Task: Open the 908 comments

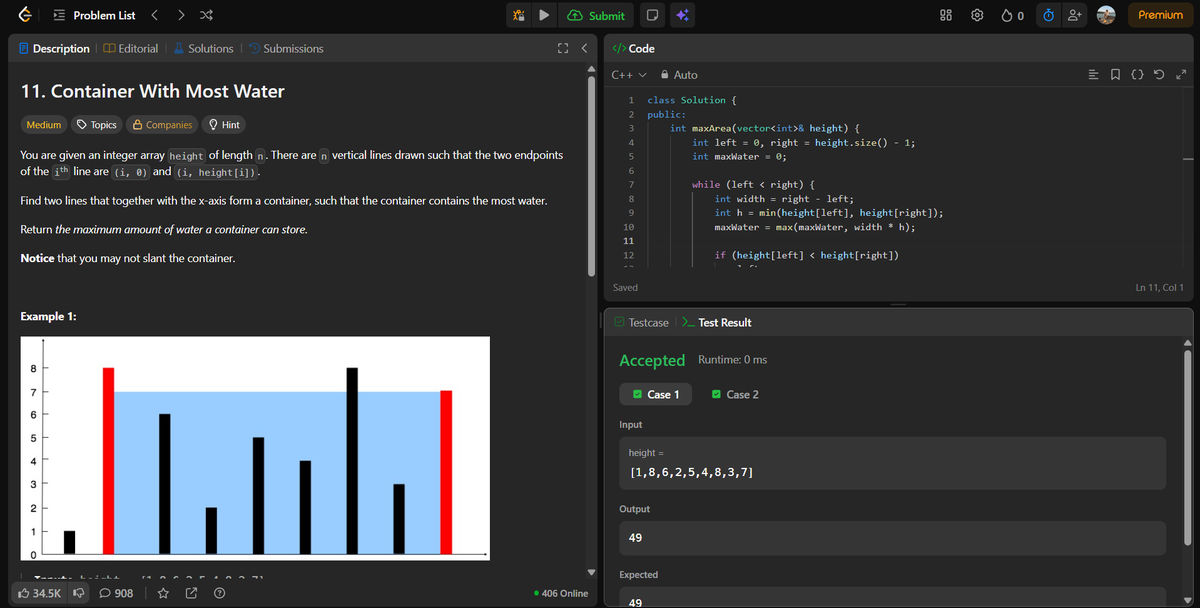Action: [x=116, y=593]
